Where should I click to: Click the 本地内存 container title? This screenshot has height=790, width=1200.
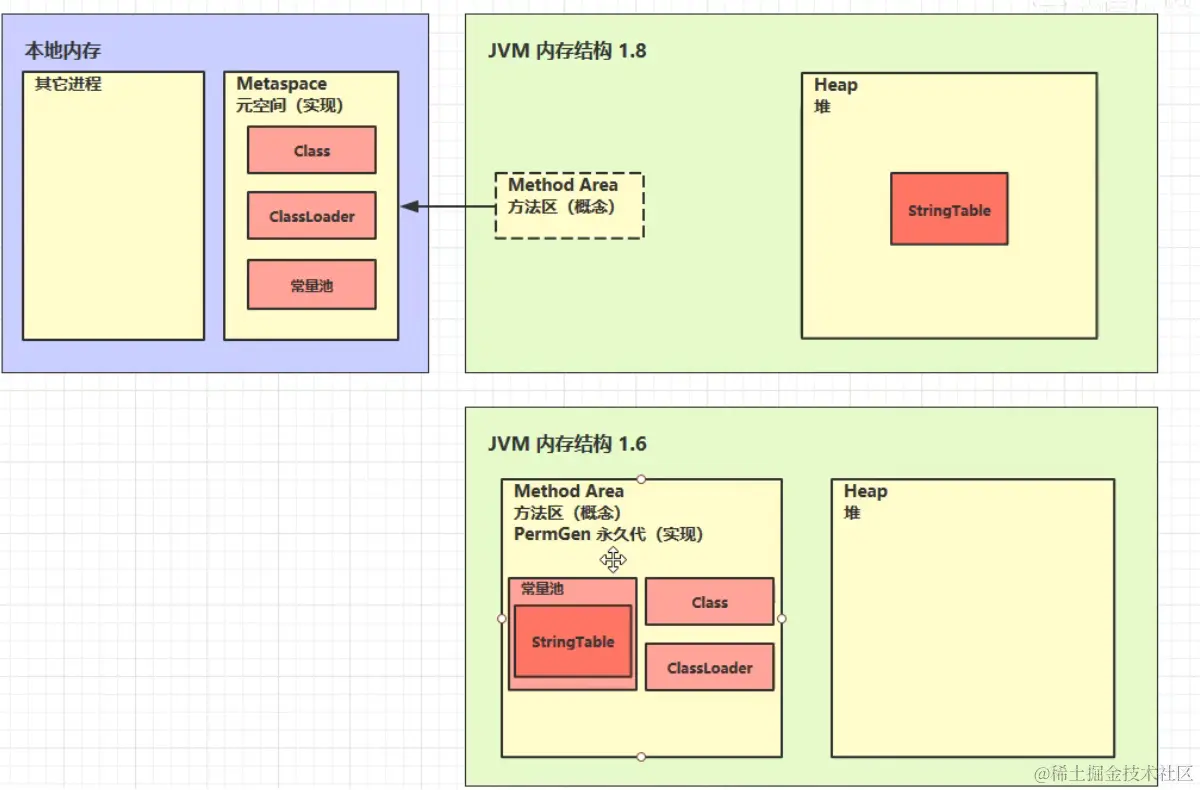(x=62, y=49)
